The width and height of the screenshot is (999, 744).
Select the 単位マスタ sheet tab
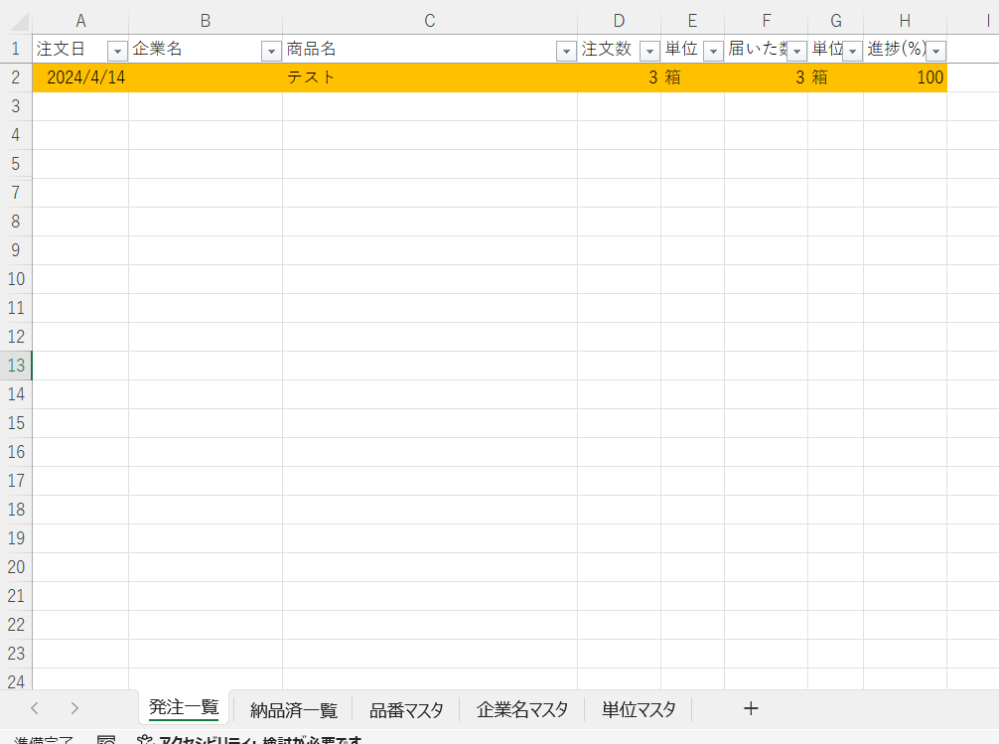[x=638, y=710]
